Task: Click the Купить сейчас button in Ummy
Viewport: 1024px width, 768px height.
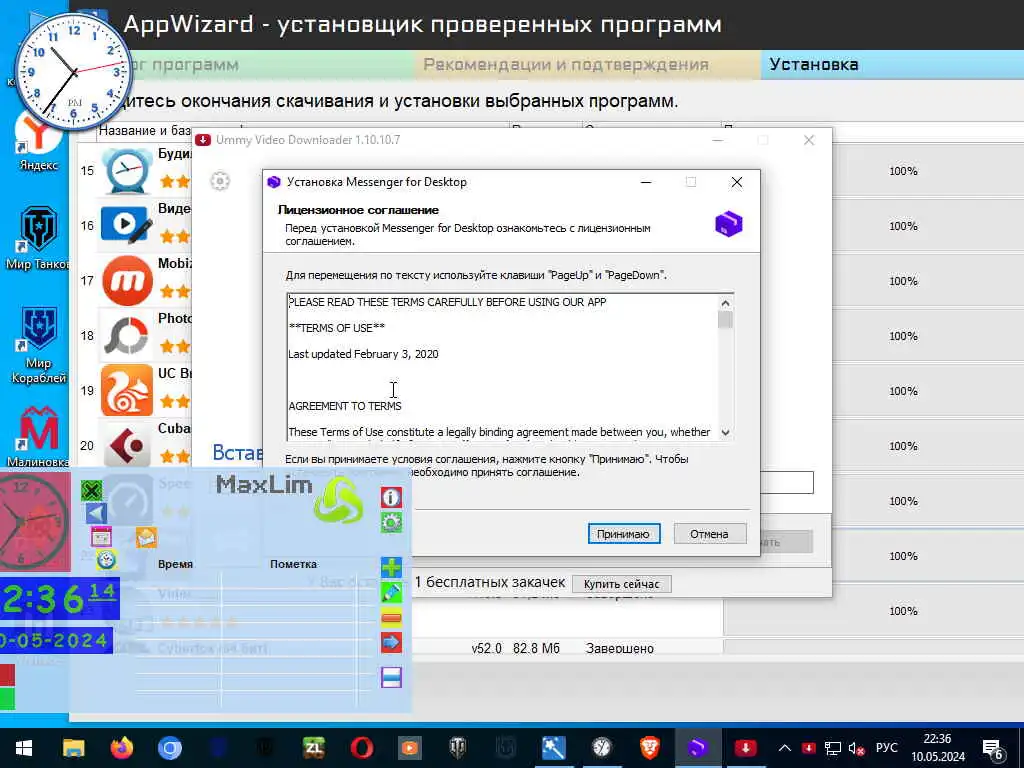Action: click(621, 584)
